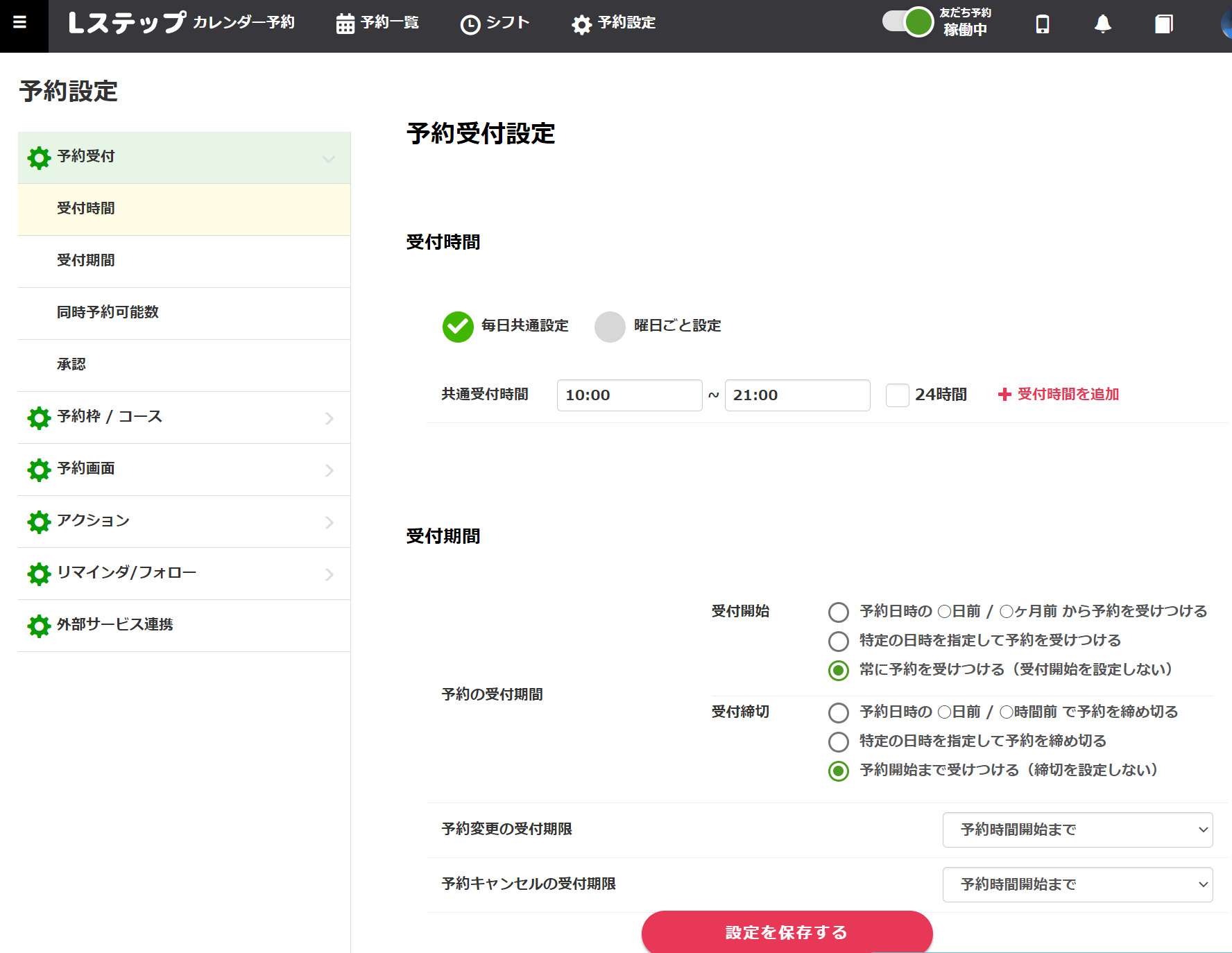Image resolution: width=1232 pixels, height=953 pixels.
Task: Click the gear icon beside 予約受付
Action: tap(39, 157)
